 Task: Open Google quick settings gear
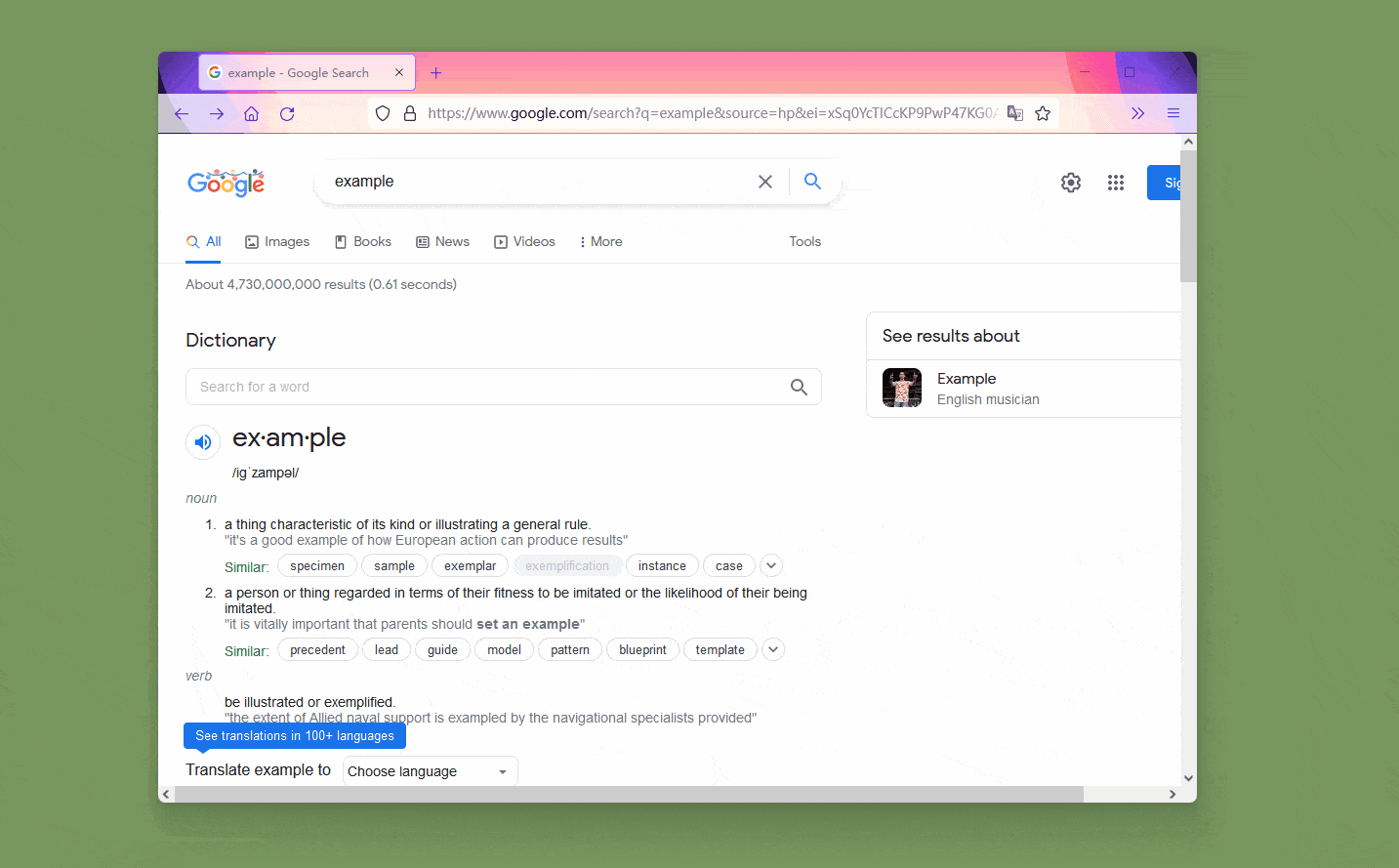1071,183
